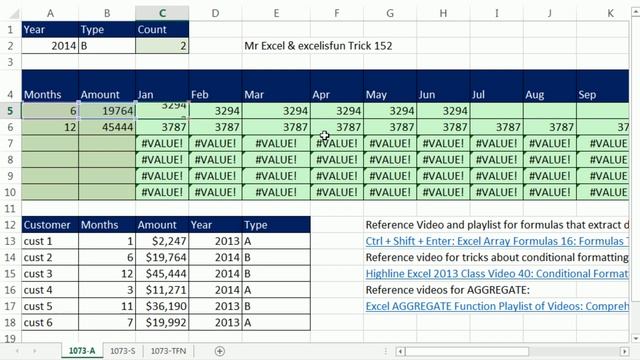Select row 5 header
The image size is (640, 360).
tap(10, 111)
